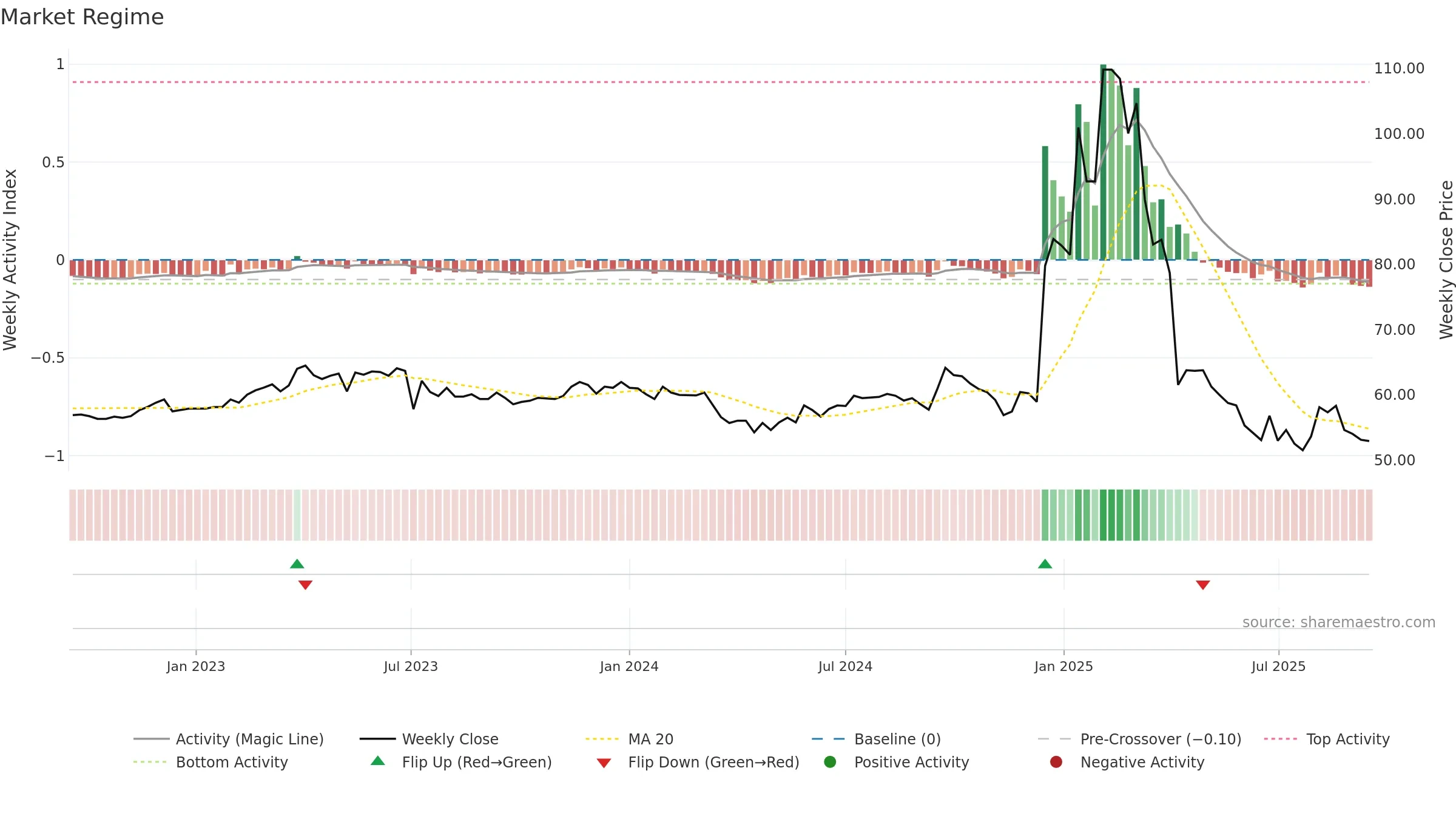Click the Weekly Close peak near 110
This screenshot has height=819, width=1456.
pyautogui.click(x=1107, y=70)
